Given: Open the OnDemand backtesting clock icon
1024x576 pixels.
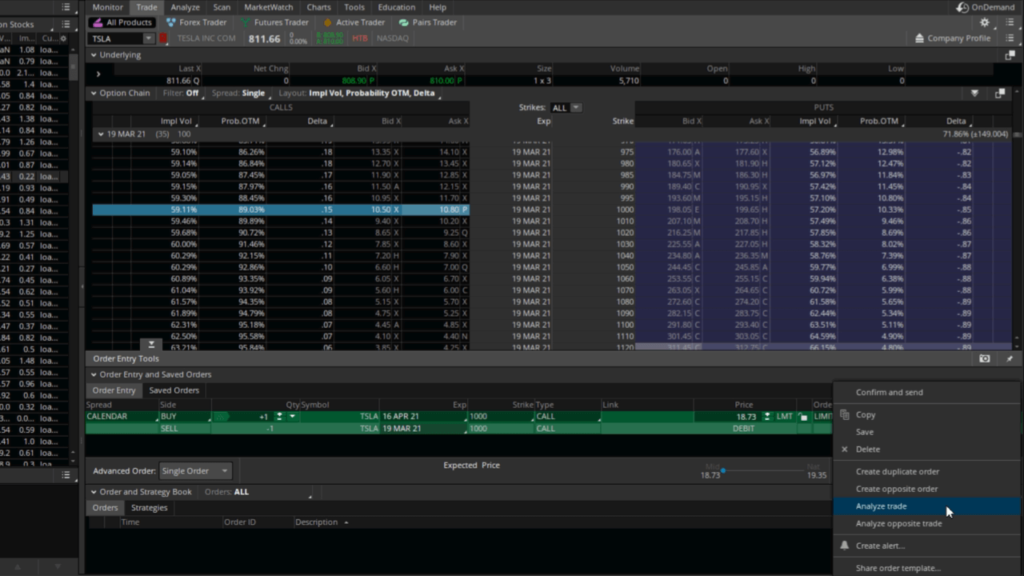Looking at the screenshot, I should (962, 7).
